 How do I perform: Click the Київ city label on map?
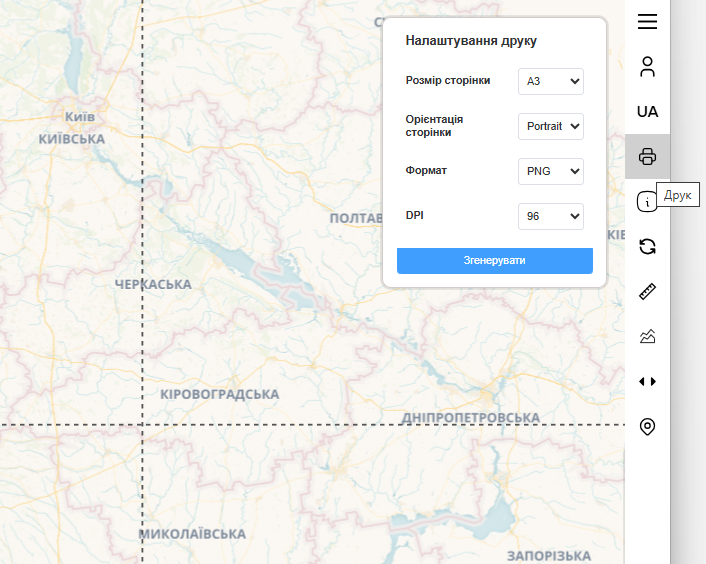pos(79,116)
